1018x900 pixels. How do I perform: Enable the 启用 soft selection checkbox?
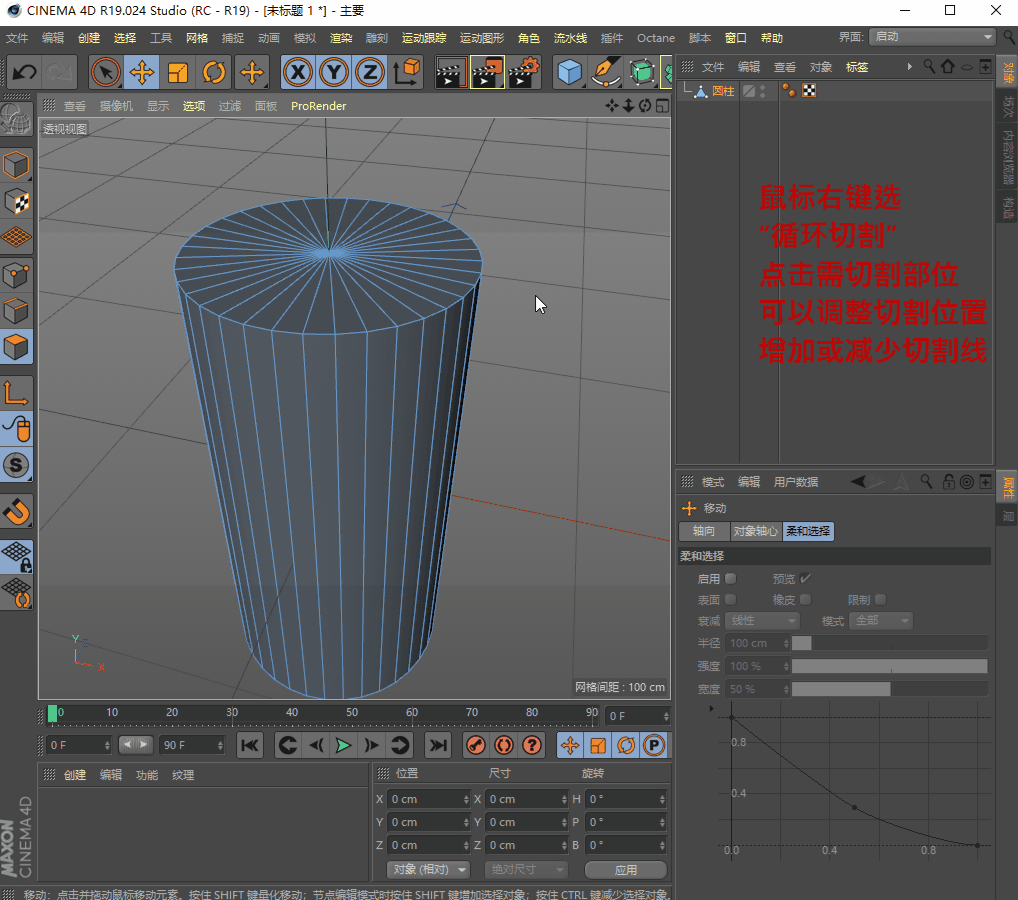pos(731,578)
